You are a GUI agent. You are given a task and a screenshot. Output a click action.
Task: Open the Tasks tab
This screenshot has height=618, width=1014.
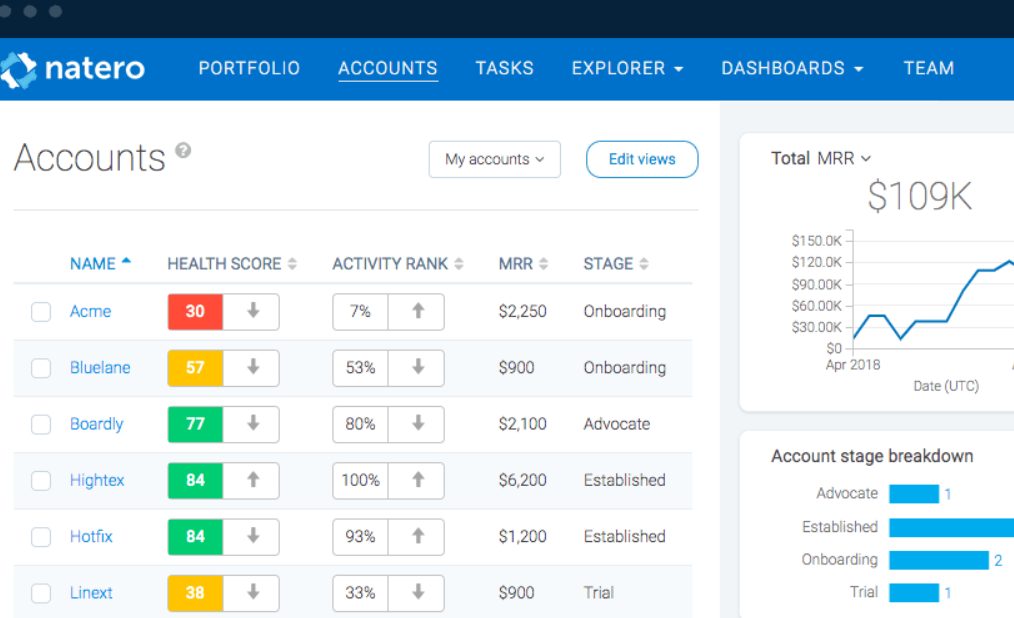coord(504,68)
